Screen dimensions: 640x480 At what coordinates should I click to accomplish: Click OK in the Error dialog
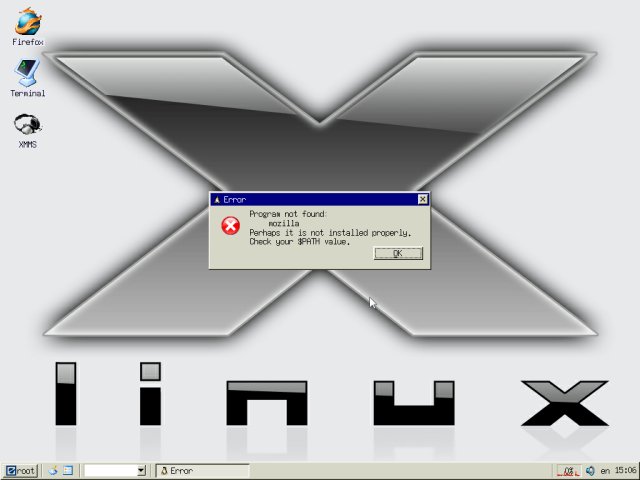point(398,253)
